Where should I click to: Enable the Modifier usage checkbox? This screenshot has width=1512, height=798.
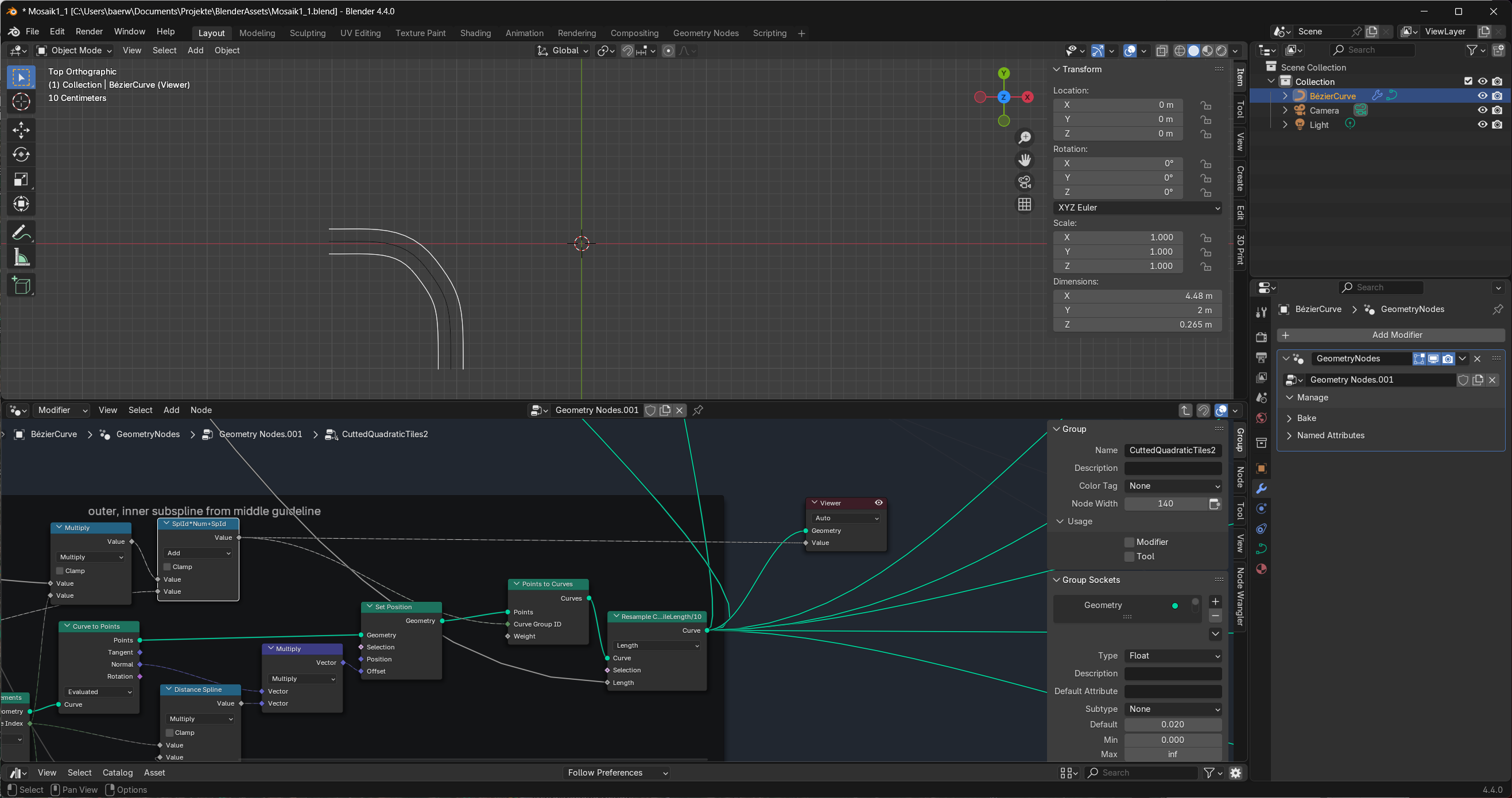[1129, 542]
